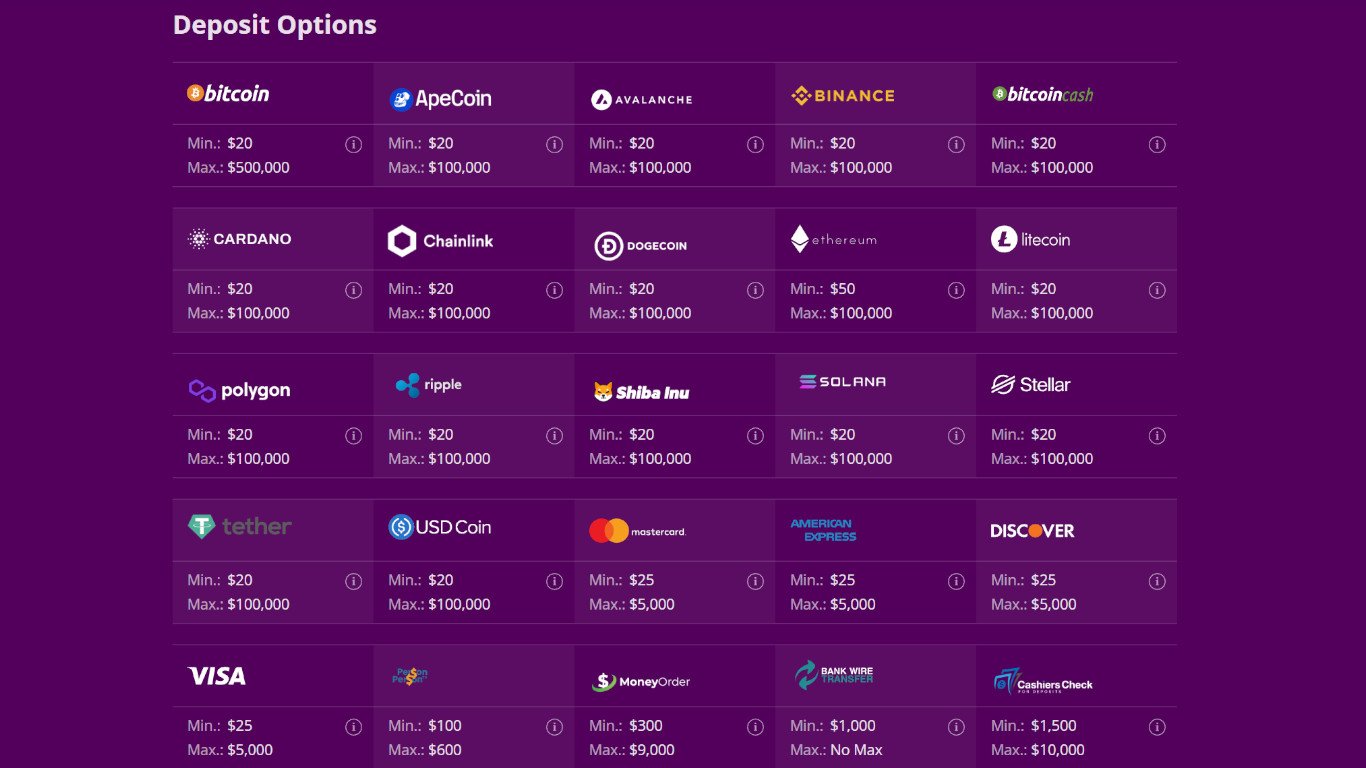The height and width of the screenshot is (768, 1366).
Task: Select the Solana logo
Action: 842,381
